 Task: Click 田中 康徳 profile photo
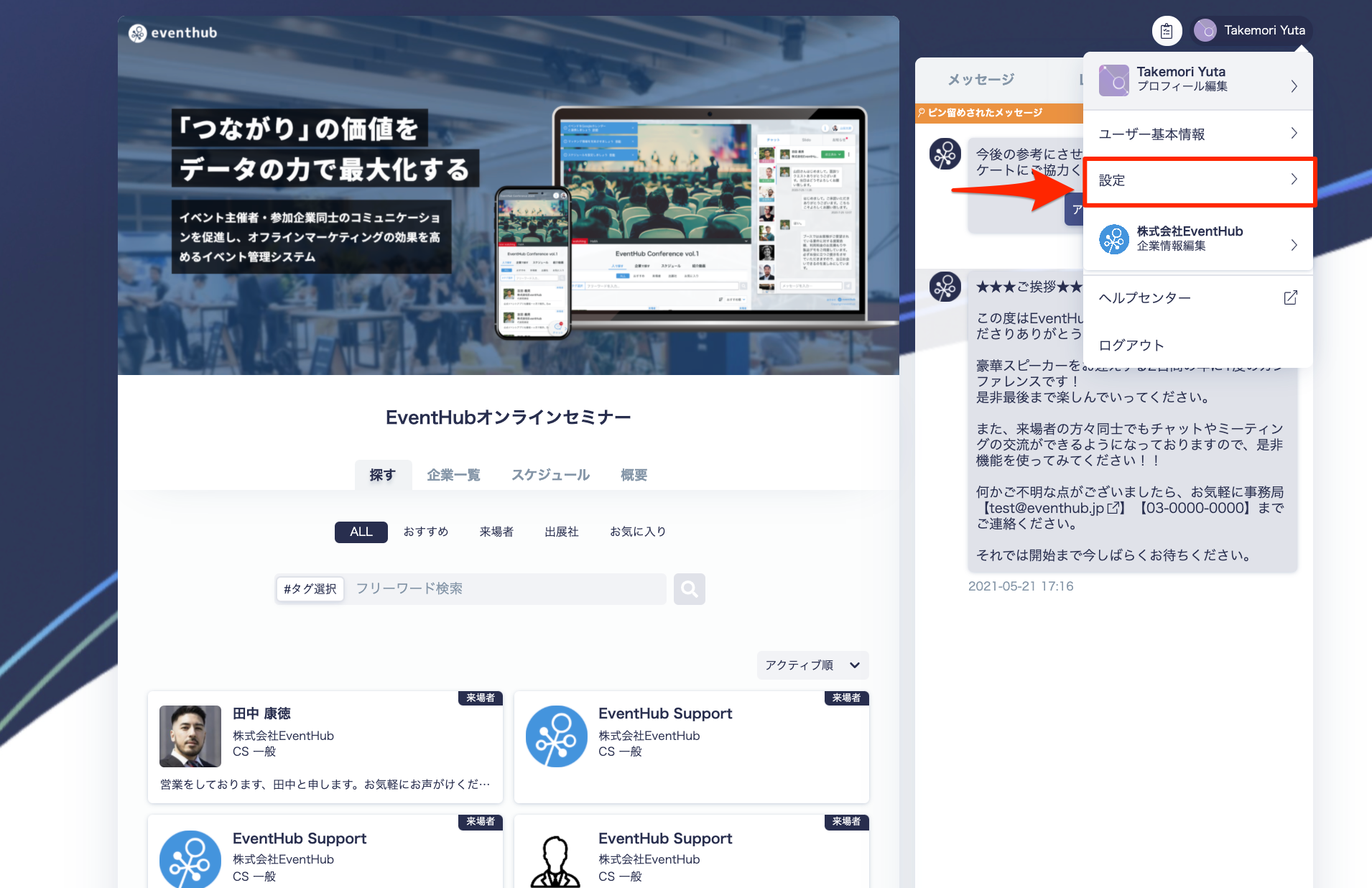(x=190, y=736)
